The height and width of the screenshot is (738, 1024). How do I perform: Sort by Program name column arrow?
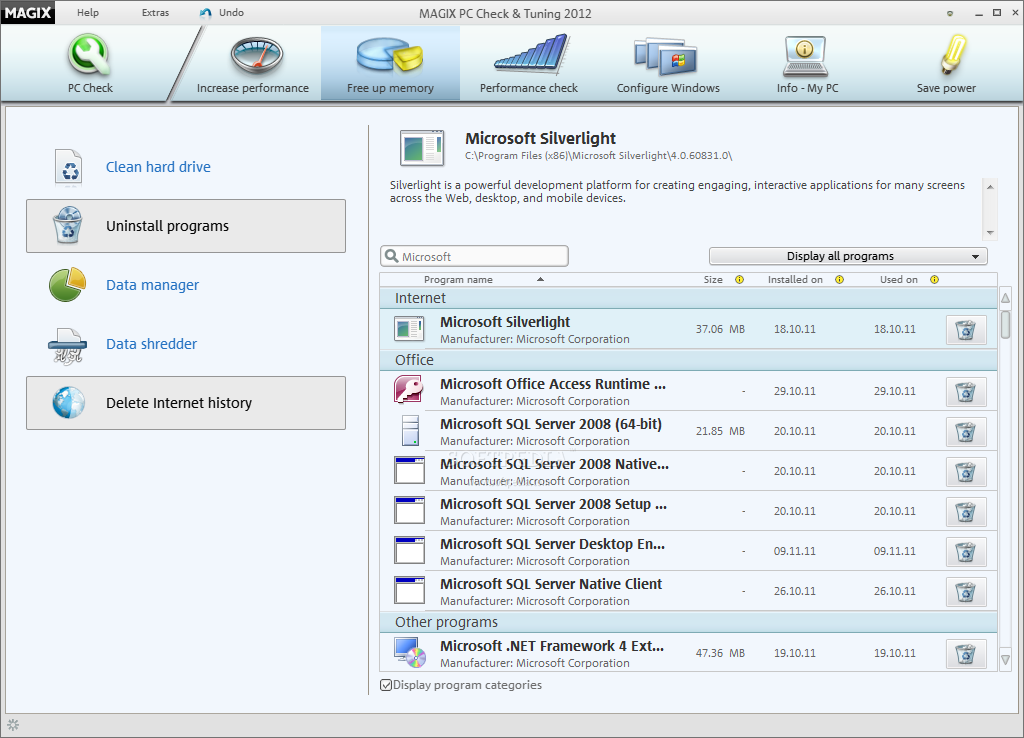(540, 280)
